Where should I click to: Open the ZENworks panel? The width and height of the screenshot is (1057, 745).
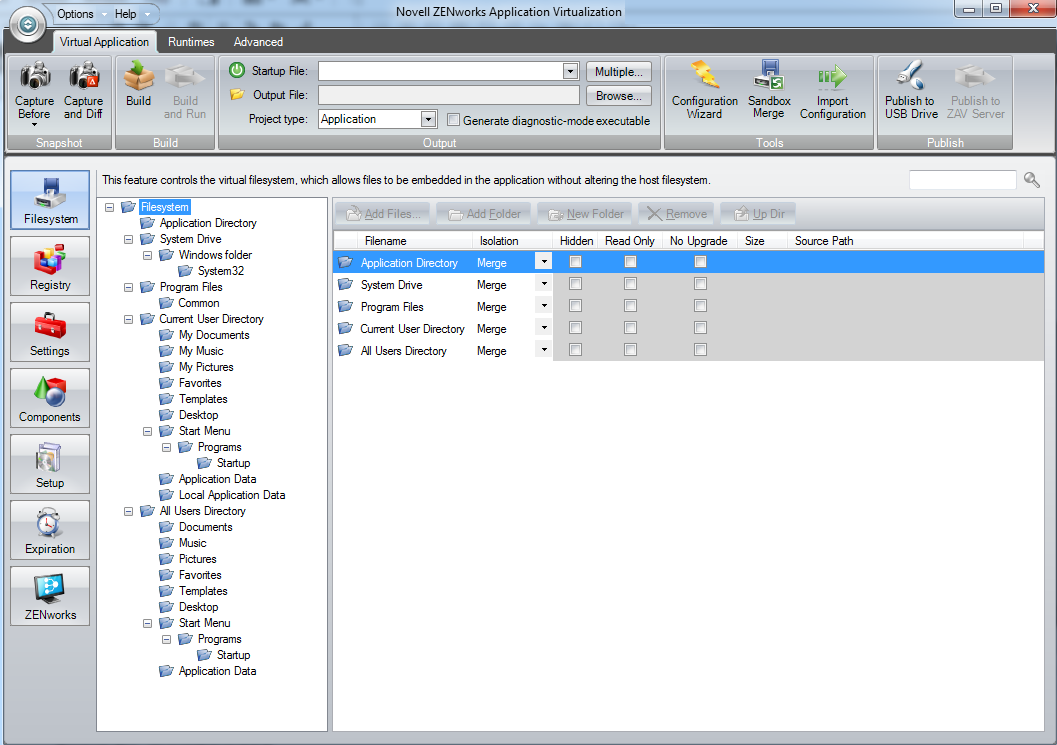coord(49,595)
